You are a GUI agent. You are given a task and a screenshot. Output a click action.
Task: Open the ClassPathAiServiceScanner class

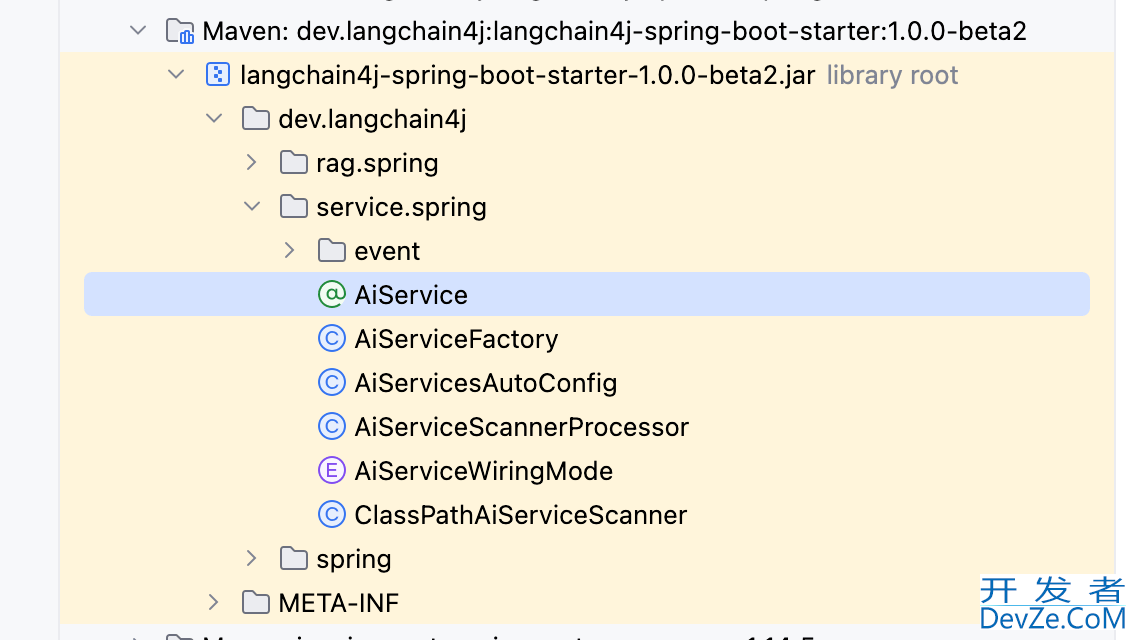tap(520, 515)
